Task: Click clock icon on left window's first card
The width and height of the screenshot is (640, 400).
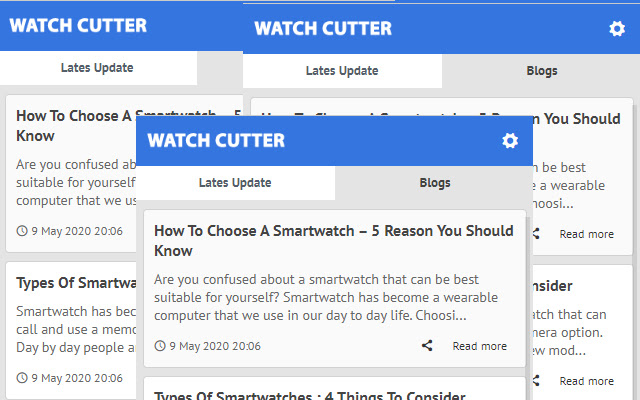Action: tap(22, 231)
